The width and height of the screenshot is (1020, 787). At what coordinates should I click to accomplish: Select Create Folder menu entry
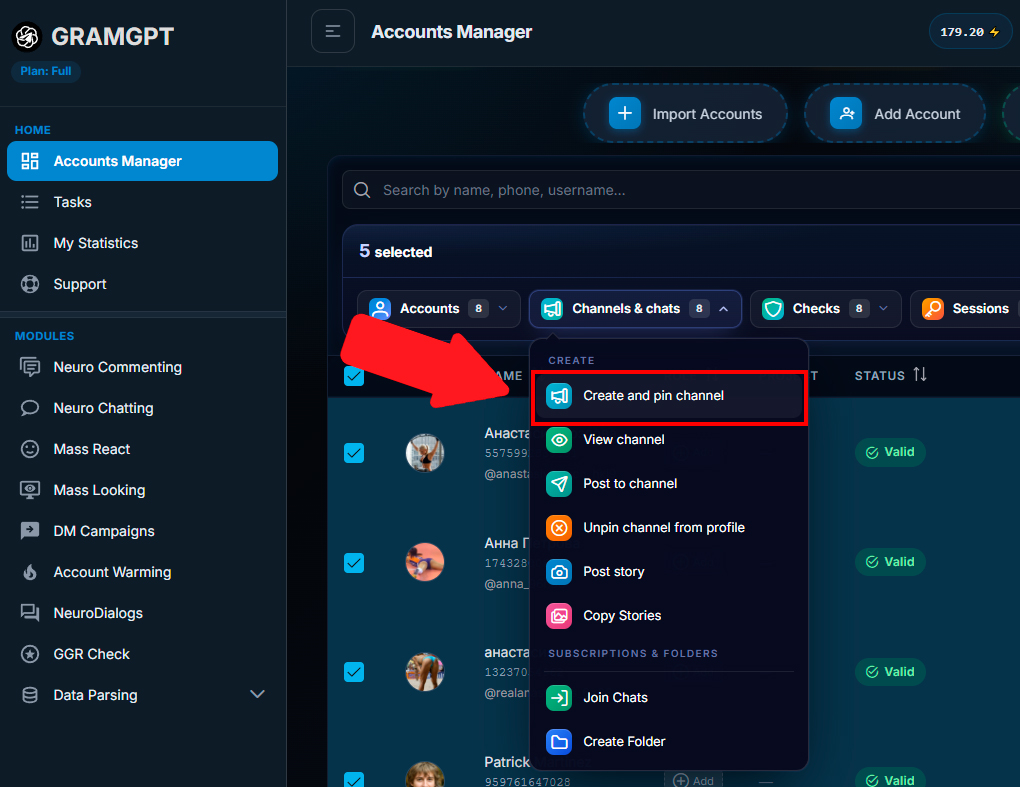pos(669,741)
